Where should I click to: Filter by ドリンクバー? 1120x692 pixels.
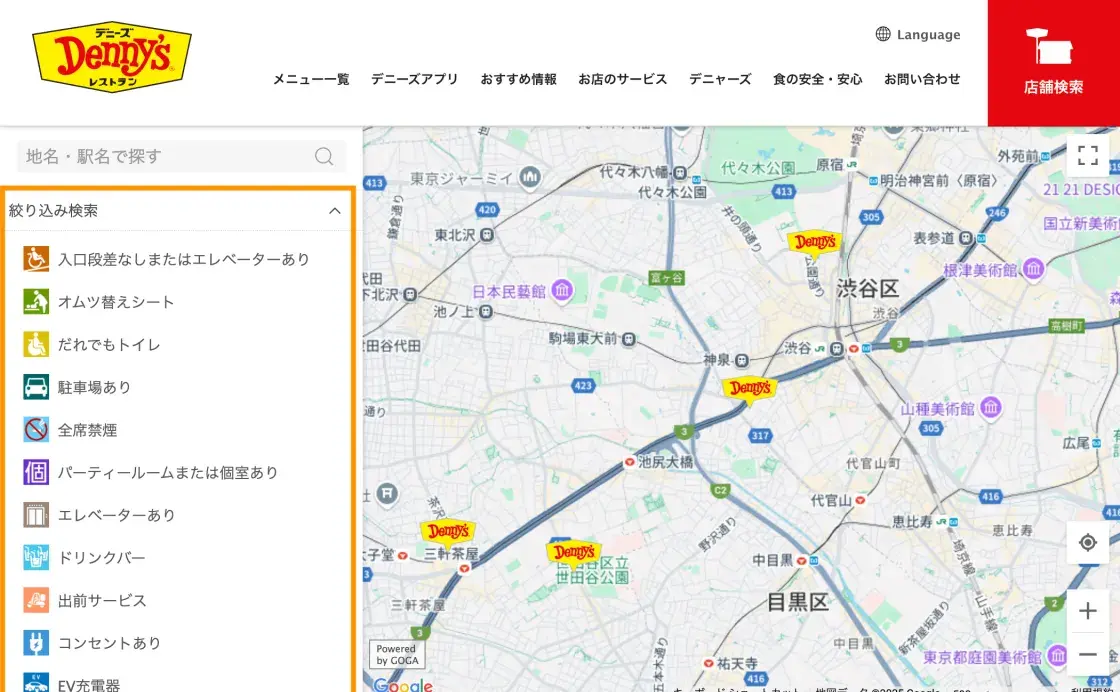coord(101,558)
